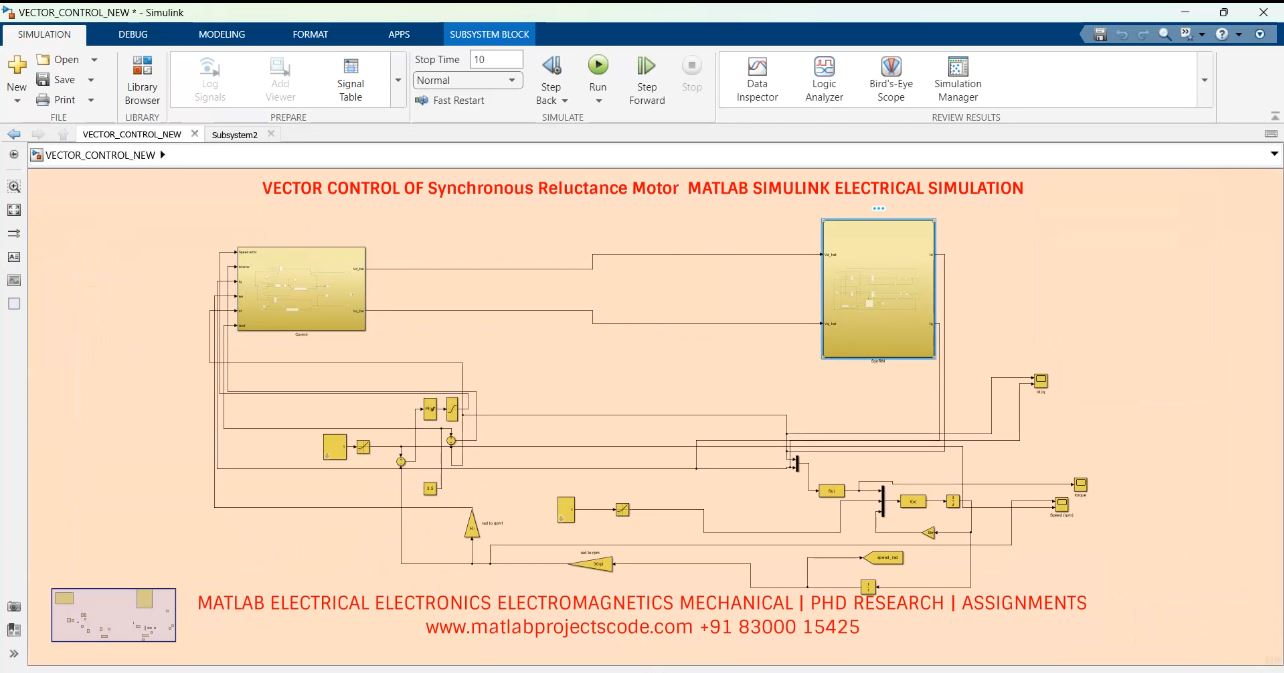Navigate back with the blue arrow
The width and height of the screenshot is (1284, 673).
point(14,134)
